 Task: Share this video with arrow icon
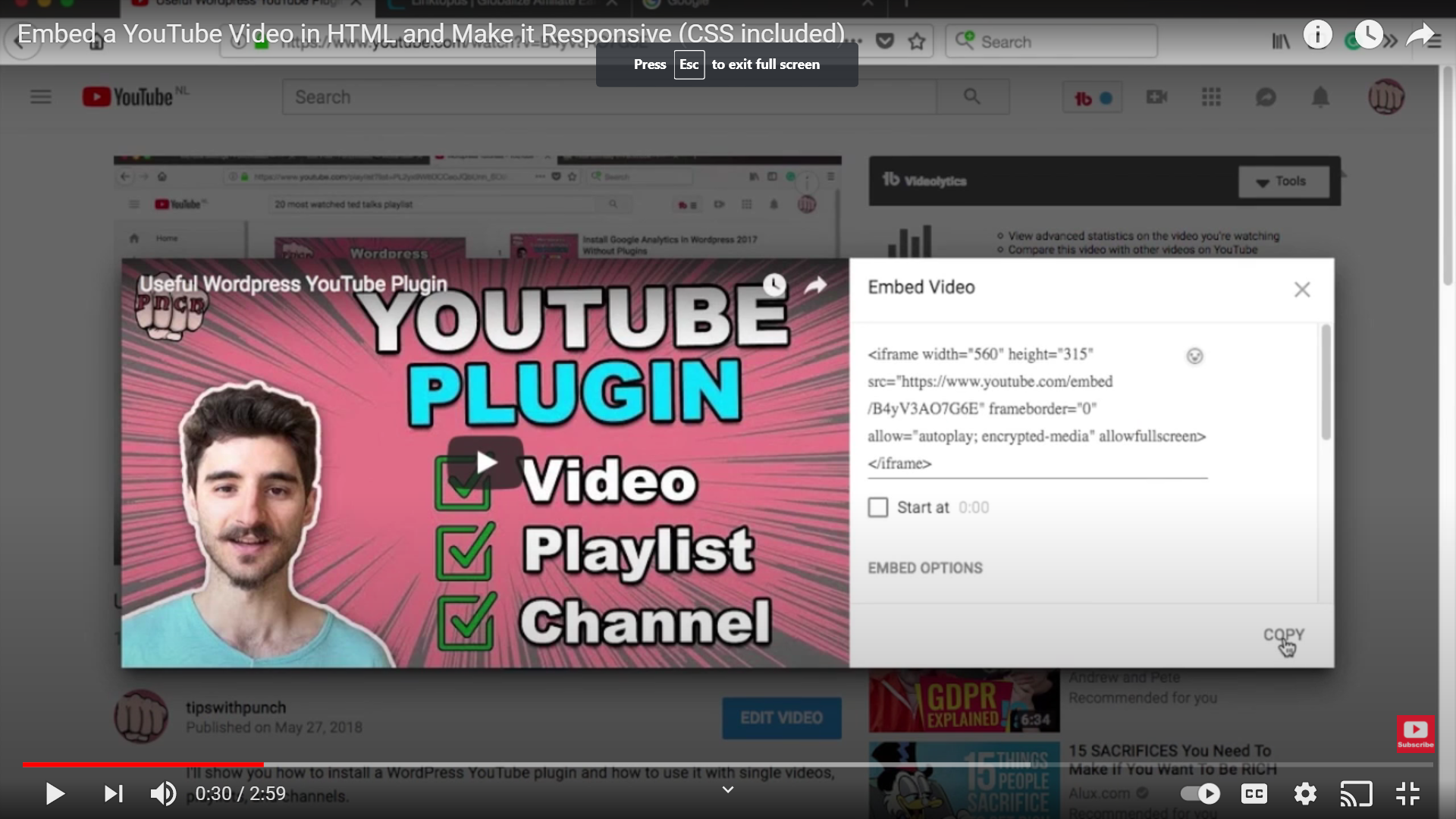point(1420,34)
